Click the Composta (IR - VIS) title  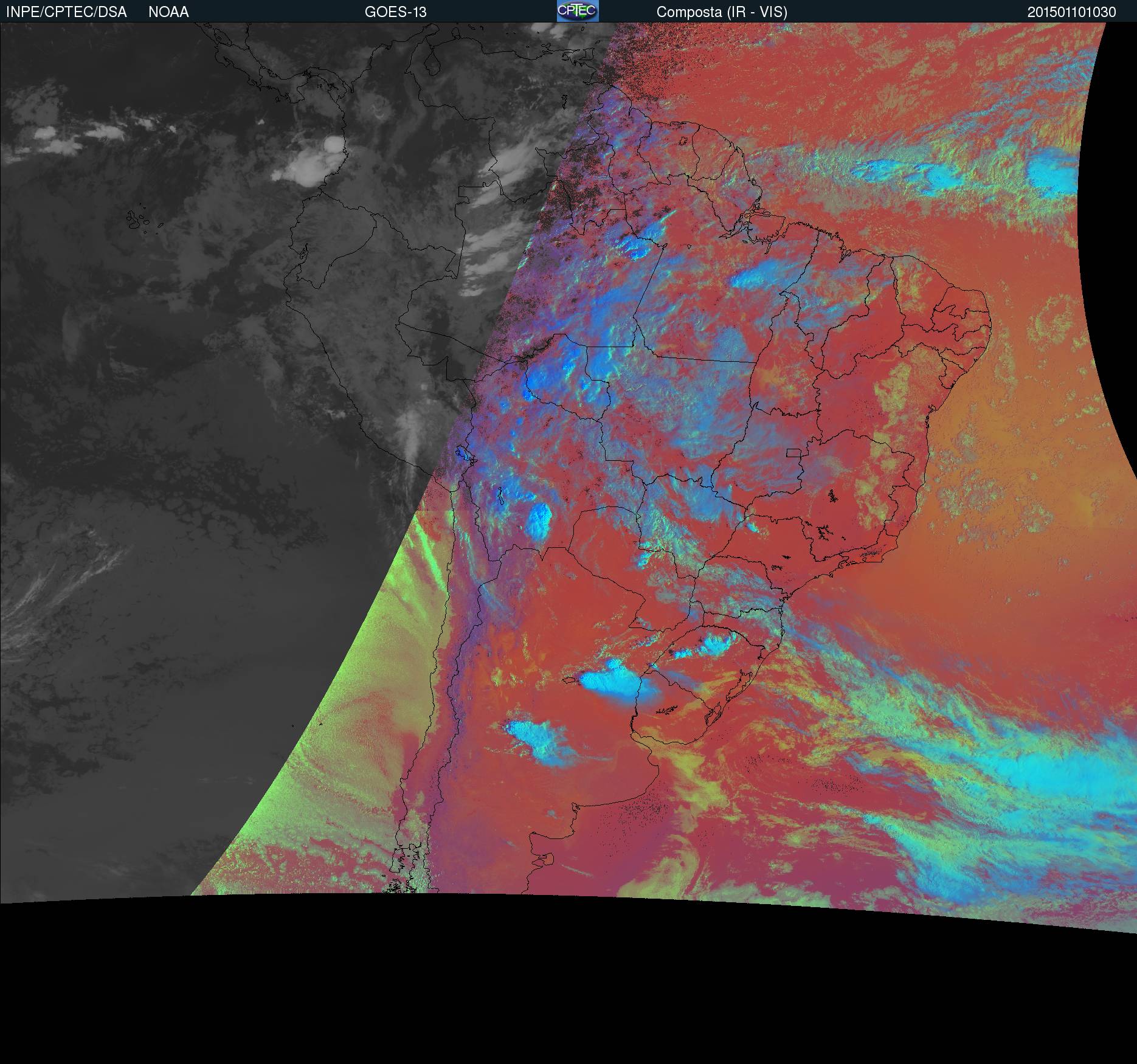(722, 12)
